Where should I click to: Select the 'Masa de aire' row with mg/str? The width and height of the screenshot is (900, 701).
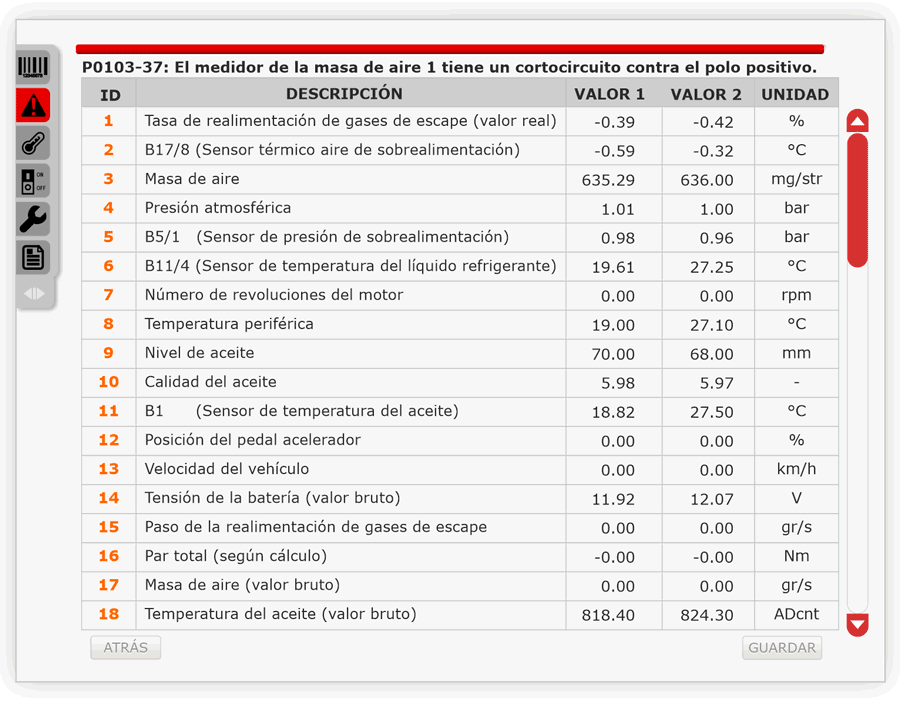coord(460,180)
